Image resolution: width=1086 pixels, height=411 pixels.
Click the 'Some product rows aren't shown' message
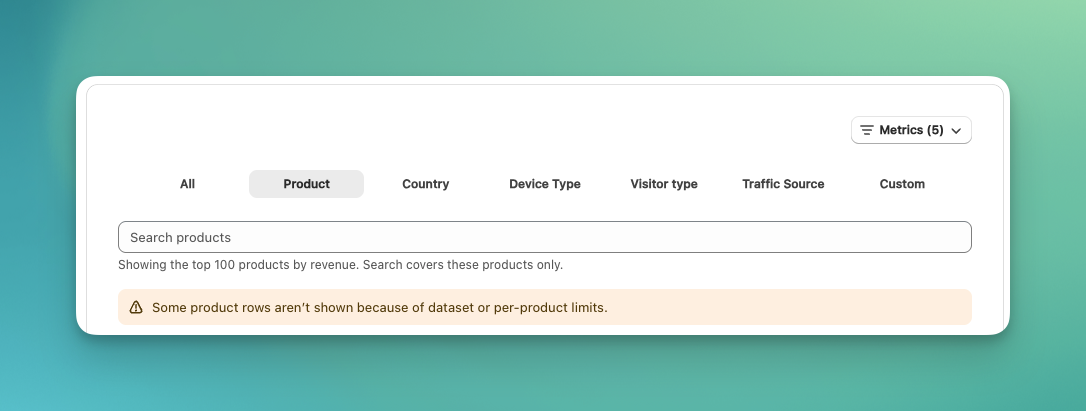coord(380,307)
